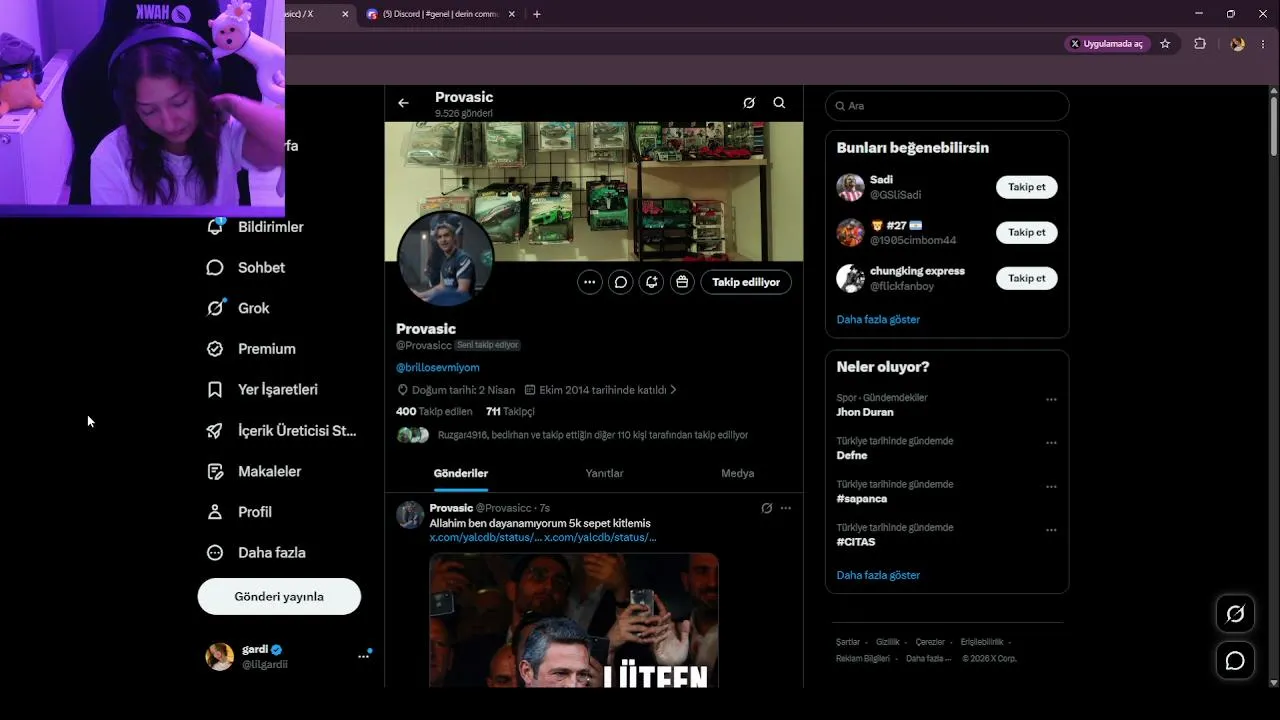Click the Grok icon on Provasic's post
The height and width of the screenshot is (720, 1280).
click(x=767, y=508)
